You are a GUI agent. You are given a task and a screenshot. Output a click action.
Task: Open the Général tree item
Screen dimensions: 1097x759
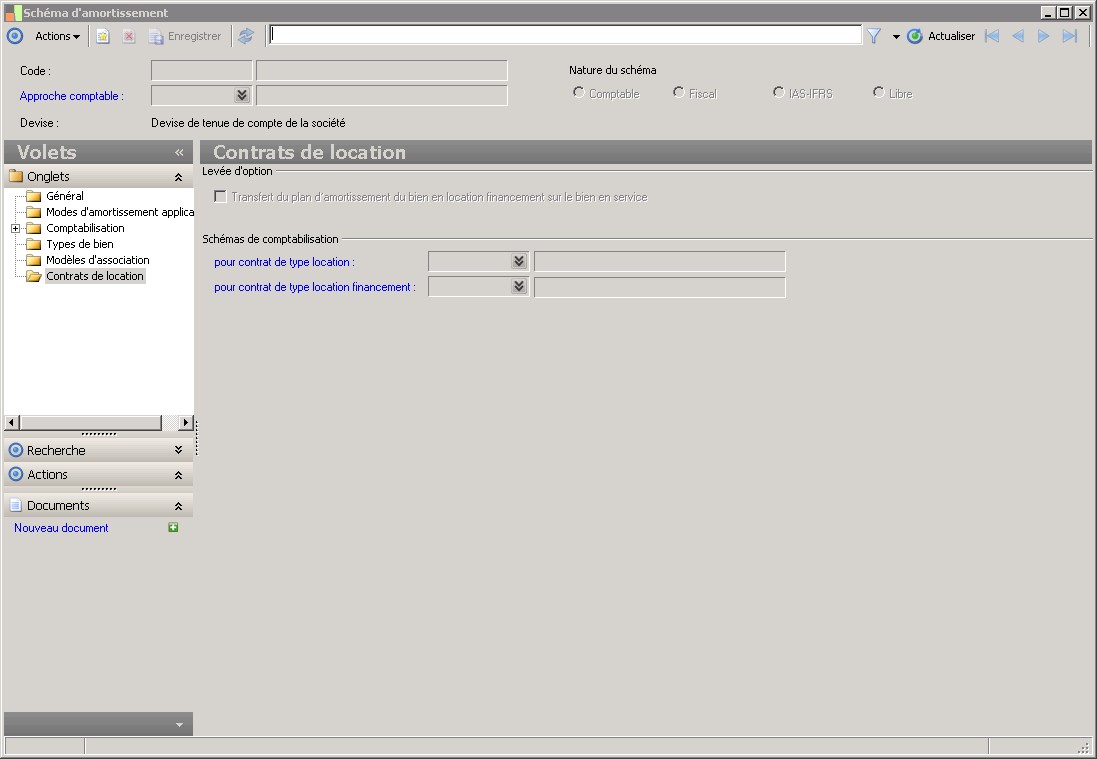click(x=65, y=197)
